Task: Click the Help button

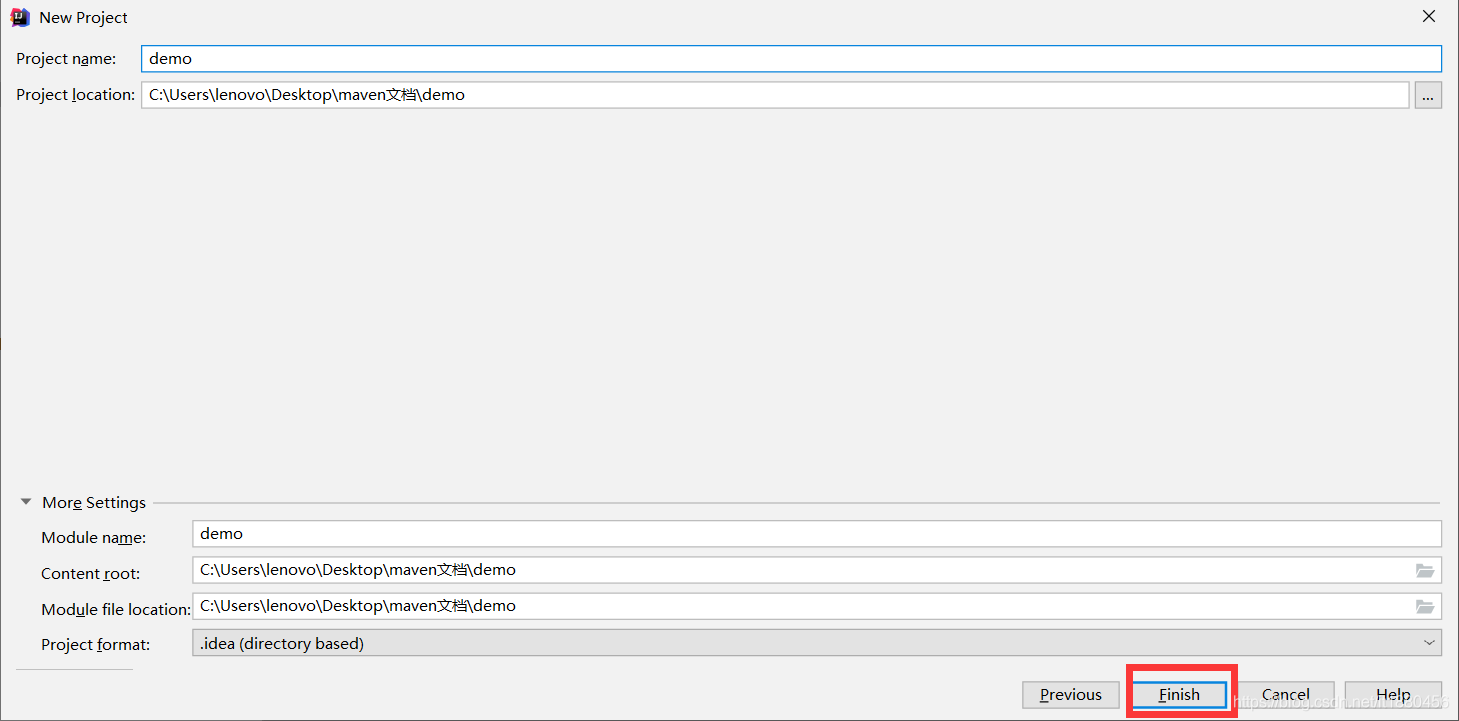Action: pos(1393,694)
